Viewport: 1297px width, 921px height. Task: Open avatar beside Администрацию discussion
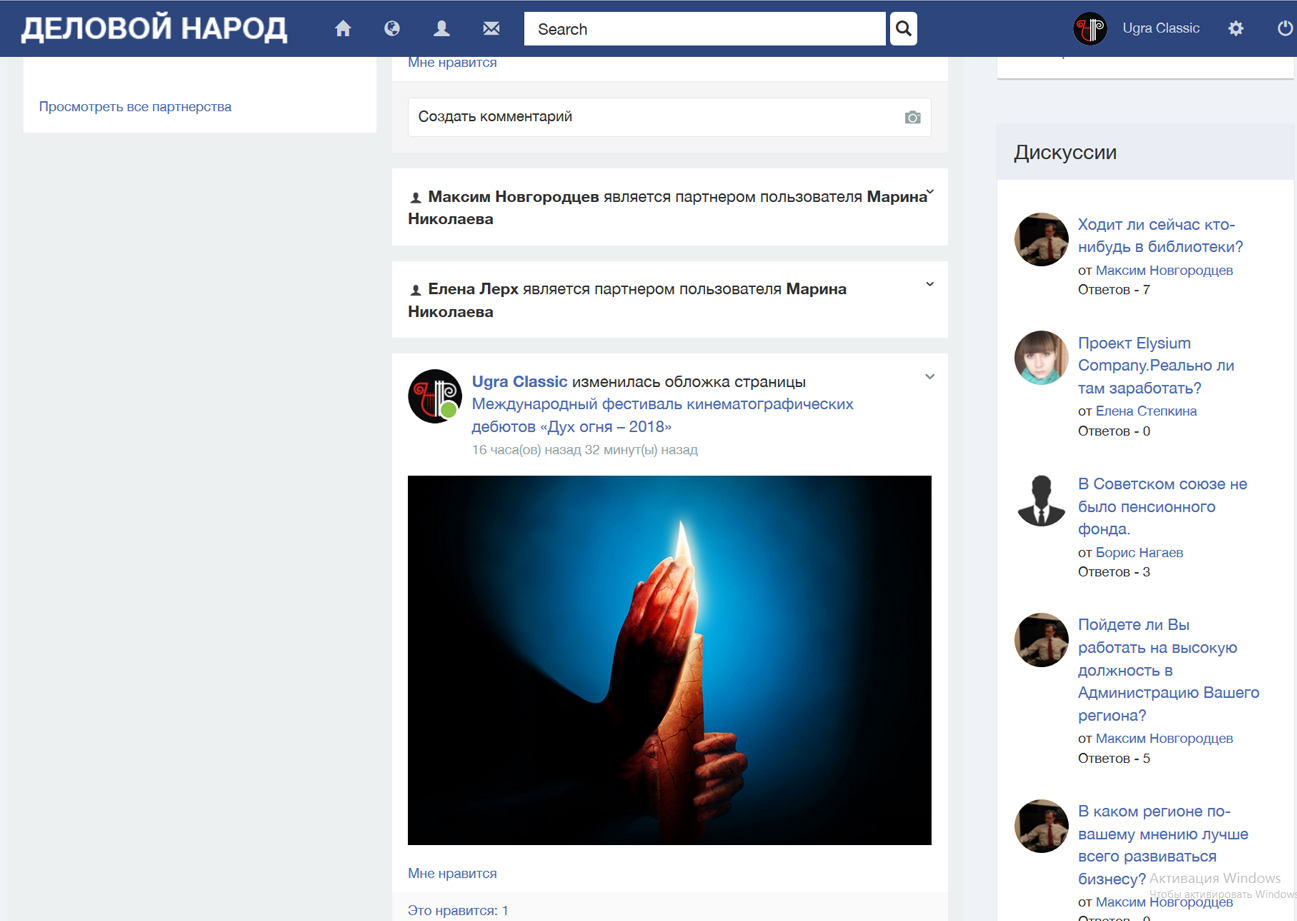(x=1041, y=640)
